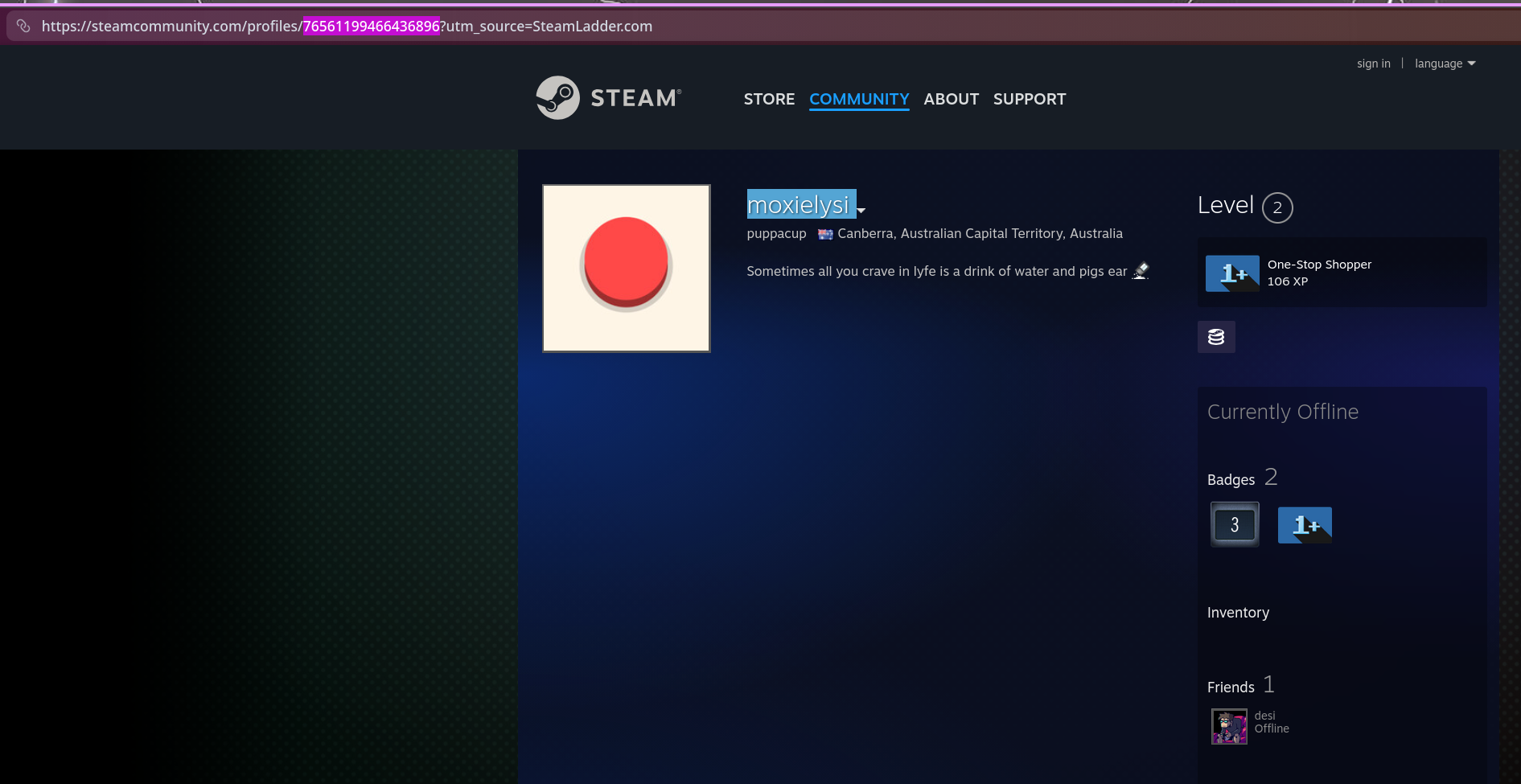Expand the language dropdown
Screen dimensions: 1521x784
tap(1445, 64)
